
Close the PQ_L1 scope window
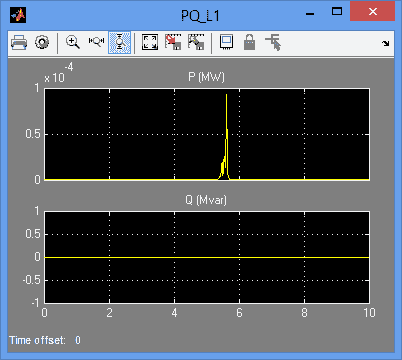[373, 11]
